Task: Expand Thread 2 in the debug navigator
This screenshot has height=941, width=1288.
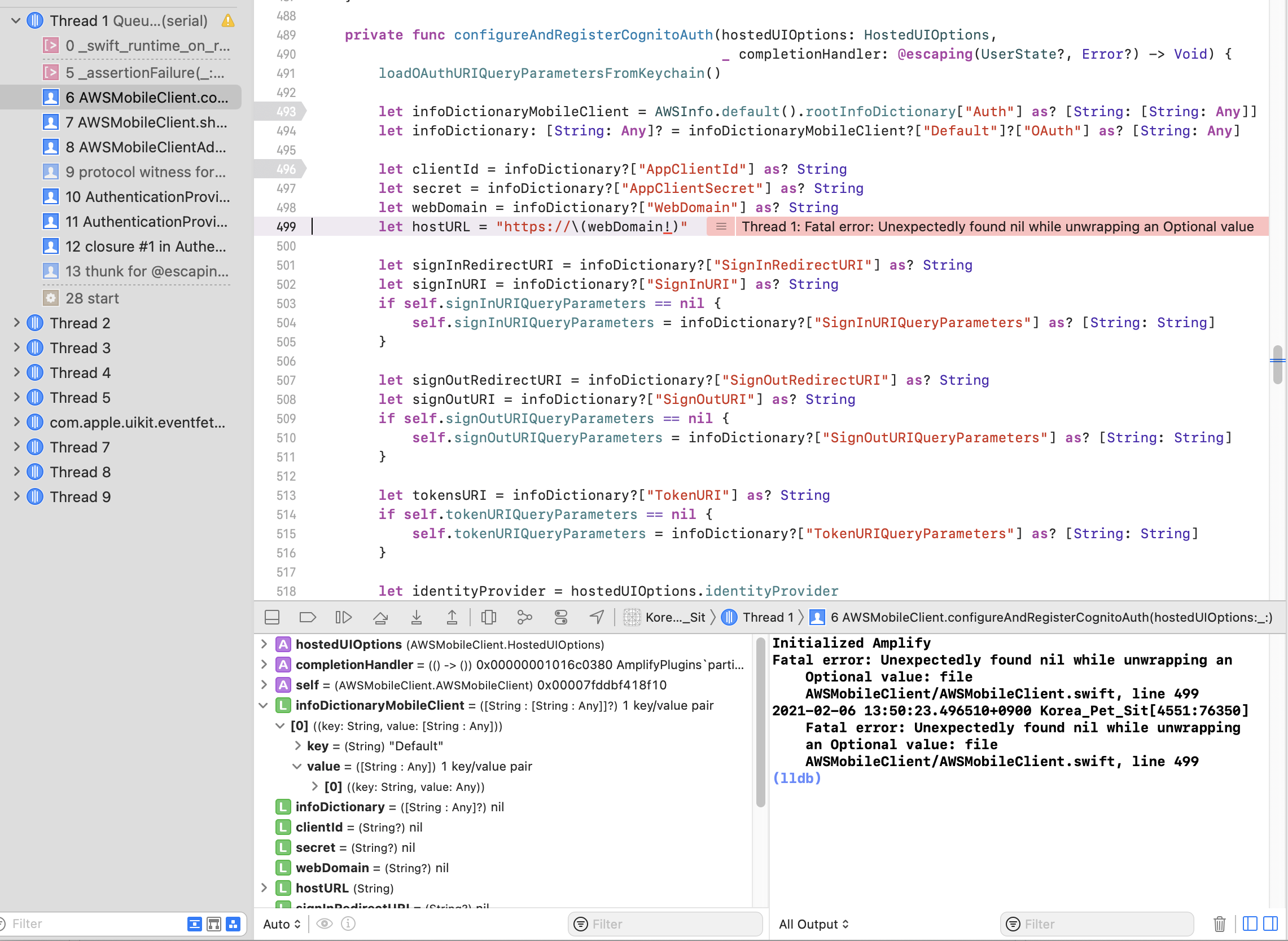Action: (15, 322)
